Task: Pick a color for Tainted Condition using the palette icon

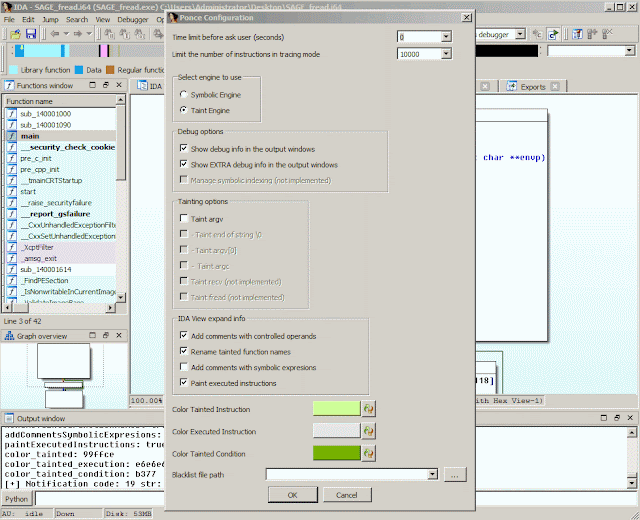Action: (369, 453)
